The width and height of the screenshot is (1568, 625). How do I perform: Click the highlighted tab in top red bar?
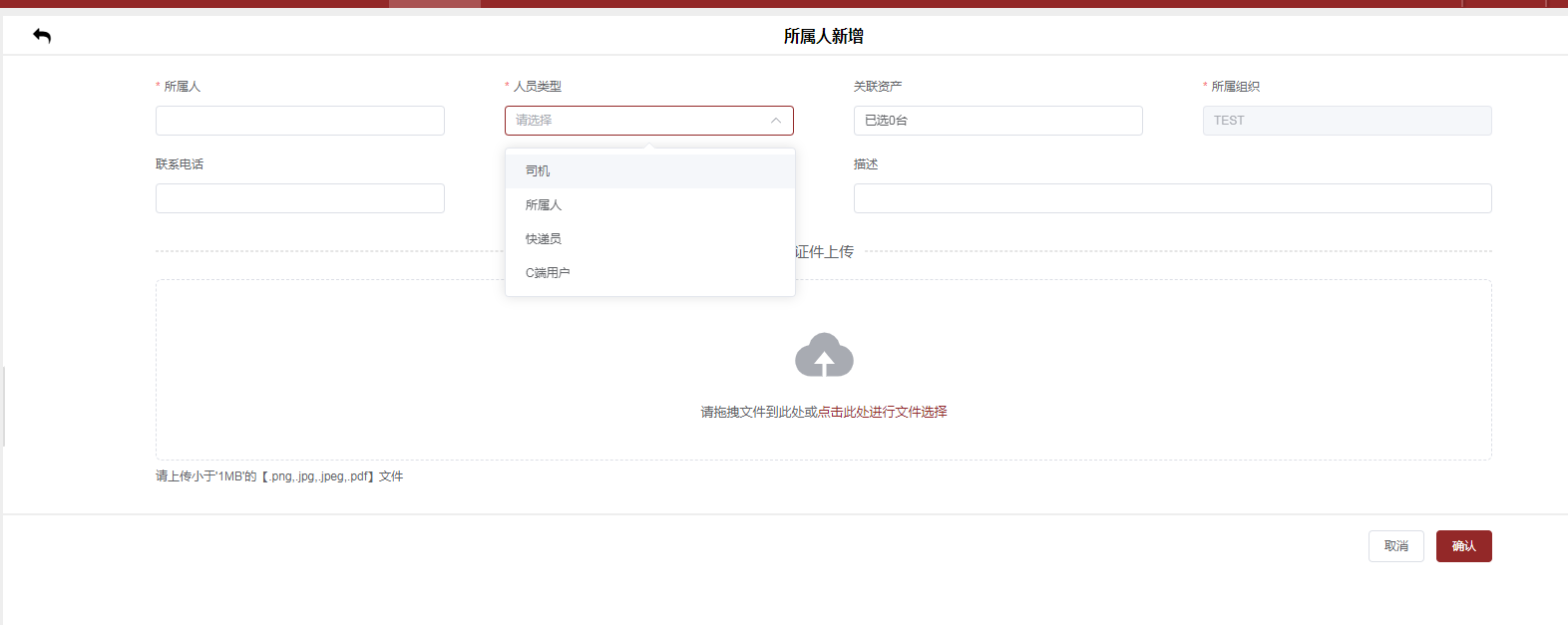(434, 4)
